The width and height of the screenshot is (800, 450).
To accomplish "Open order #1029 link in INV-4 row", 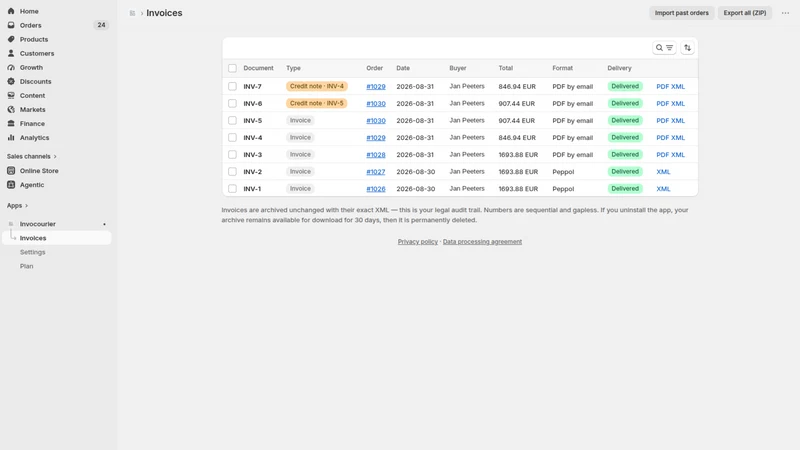I will click(x=376, y=138).
